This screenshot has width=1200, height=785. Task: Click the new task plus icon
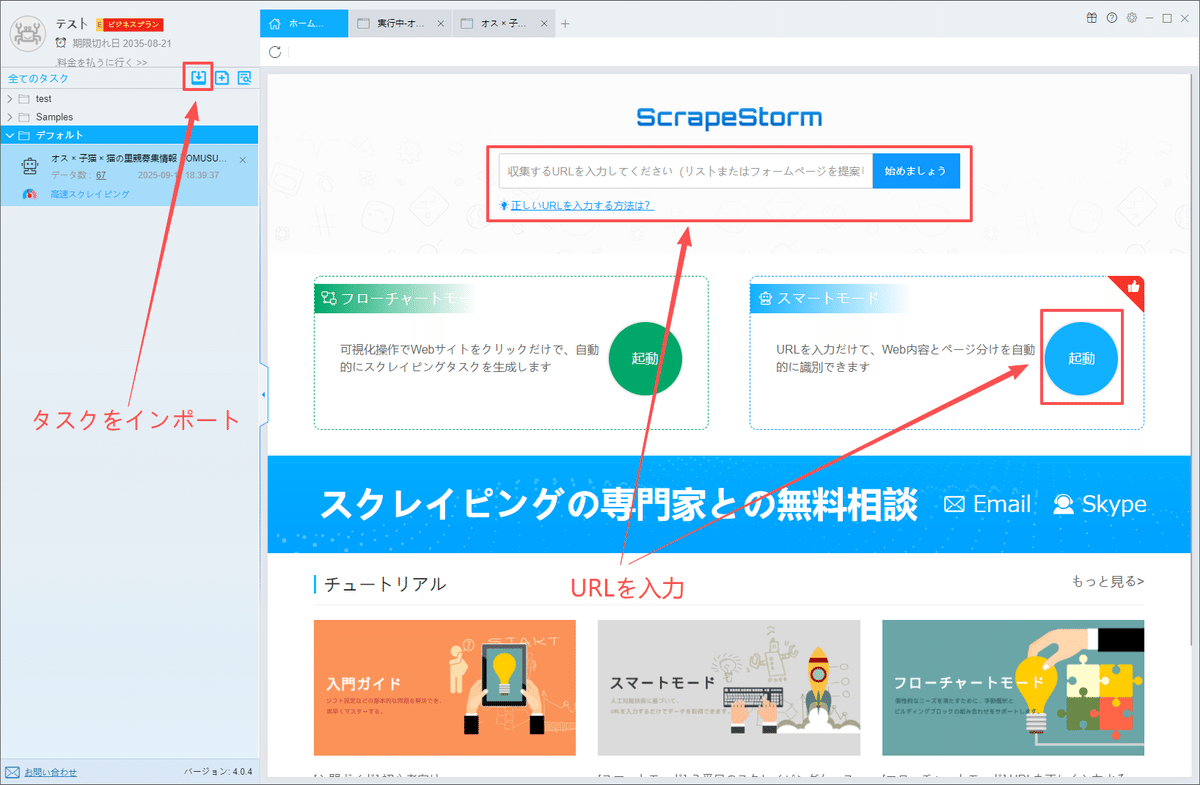(x=222, y=77)
